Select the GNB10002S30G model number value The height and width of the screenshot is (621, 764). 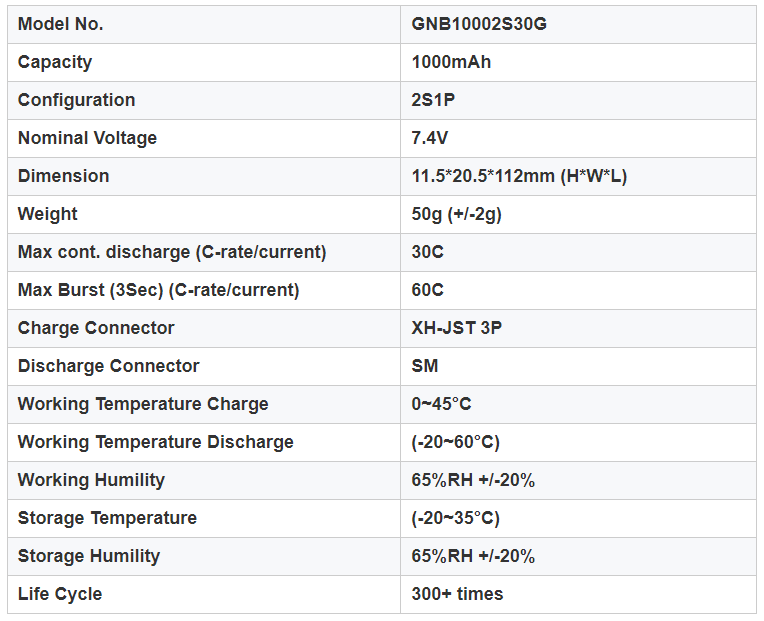479,24
